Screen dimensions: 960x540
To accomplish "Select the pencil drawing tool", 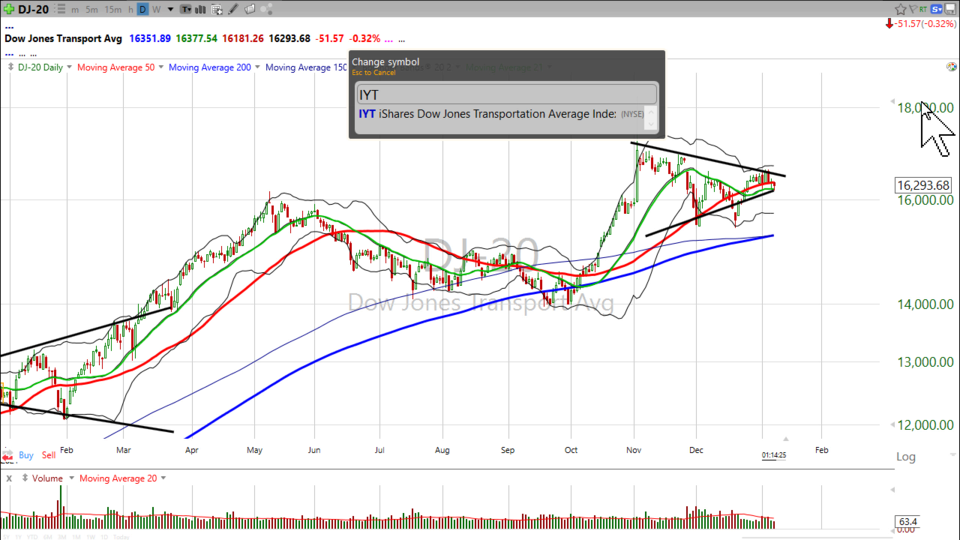I will coord(233,9).
